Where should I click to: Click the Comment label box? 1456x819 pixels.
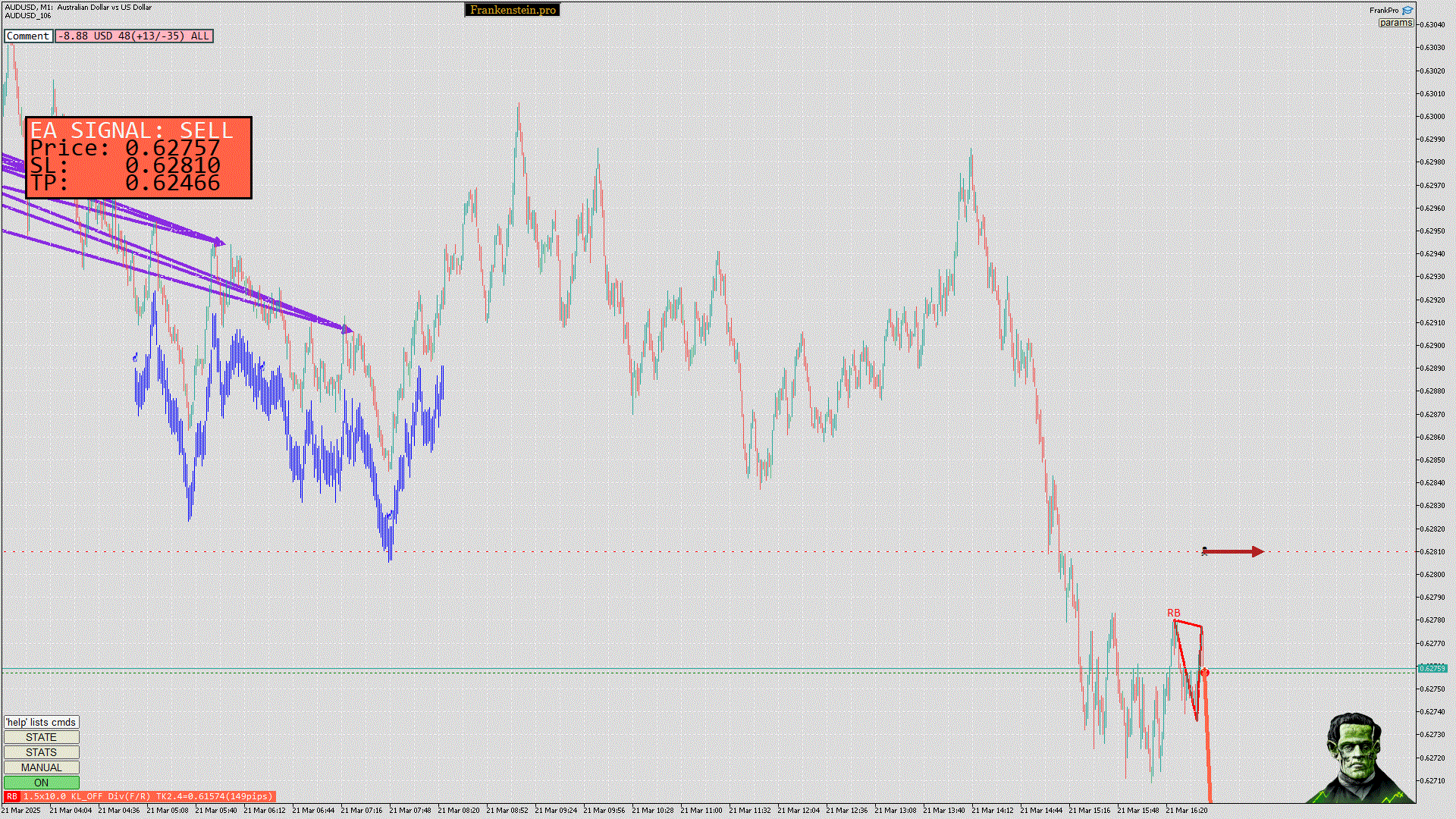coord(28,36)
